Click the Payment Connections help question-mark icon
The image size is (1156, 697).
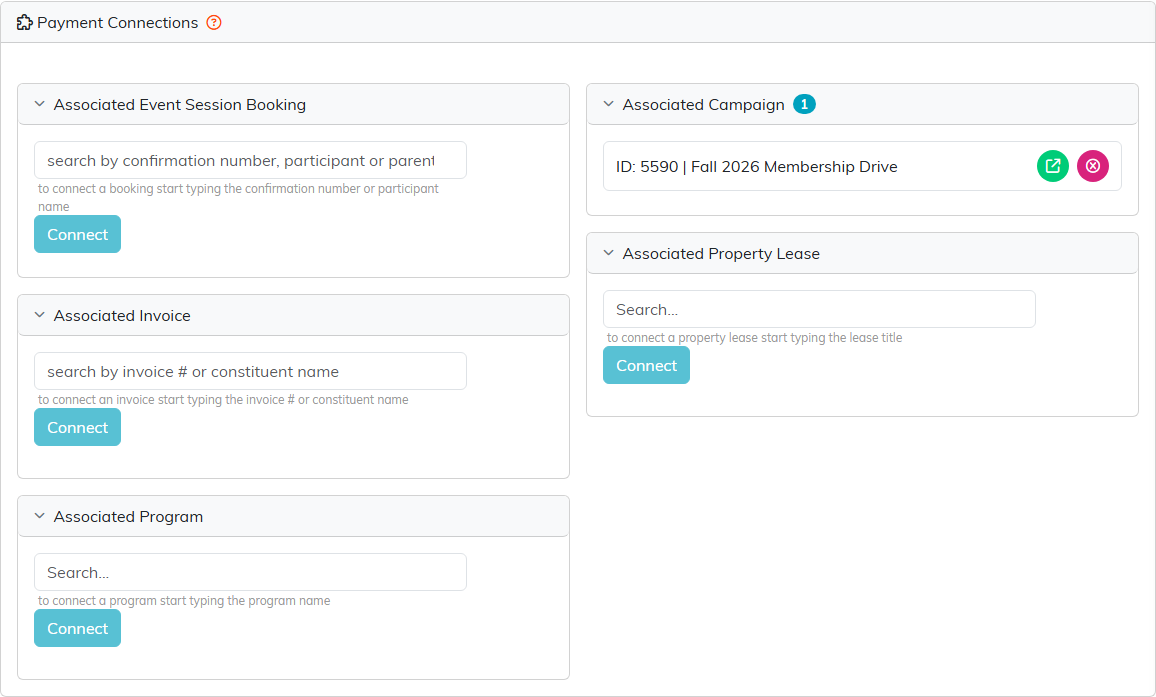point(214,23)
